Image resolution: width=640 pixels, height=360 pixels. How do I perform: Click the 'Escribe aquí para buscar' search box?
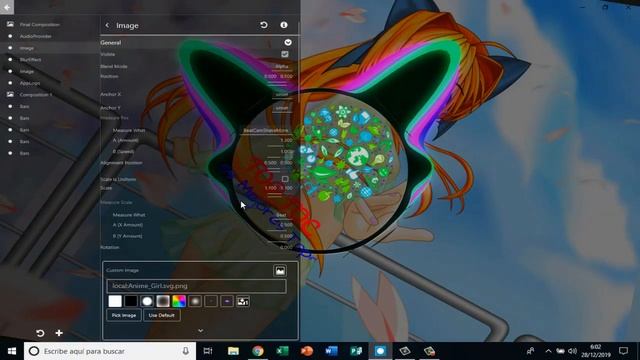tap(110, 351)
